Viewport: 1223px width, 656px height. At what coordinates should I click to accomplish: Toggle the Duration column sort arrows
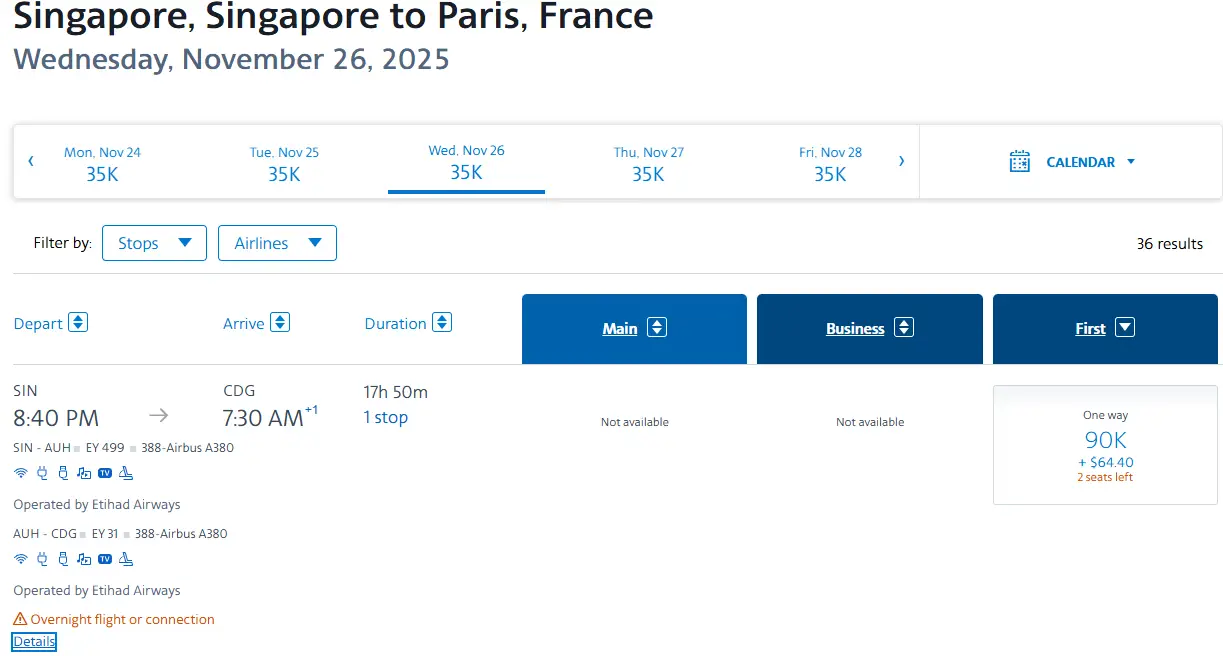pyautogui.click(x=442, y=323)
